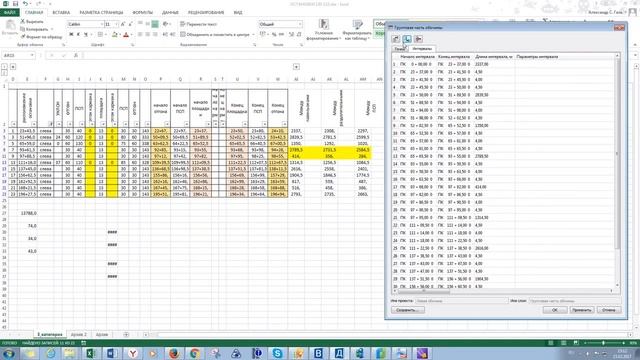Screen dimensions: 640x360
Task: Switch to Page Layout view in the status bar
Action: [563, 343]
